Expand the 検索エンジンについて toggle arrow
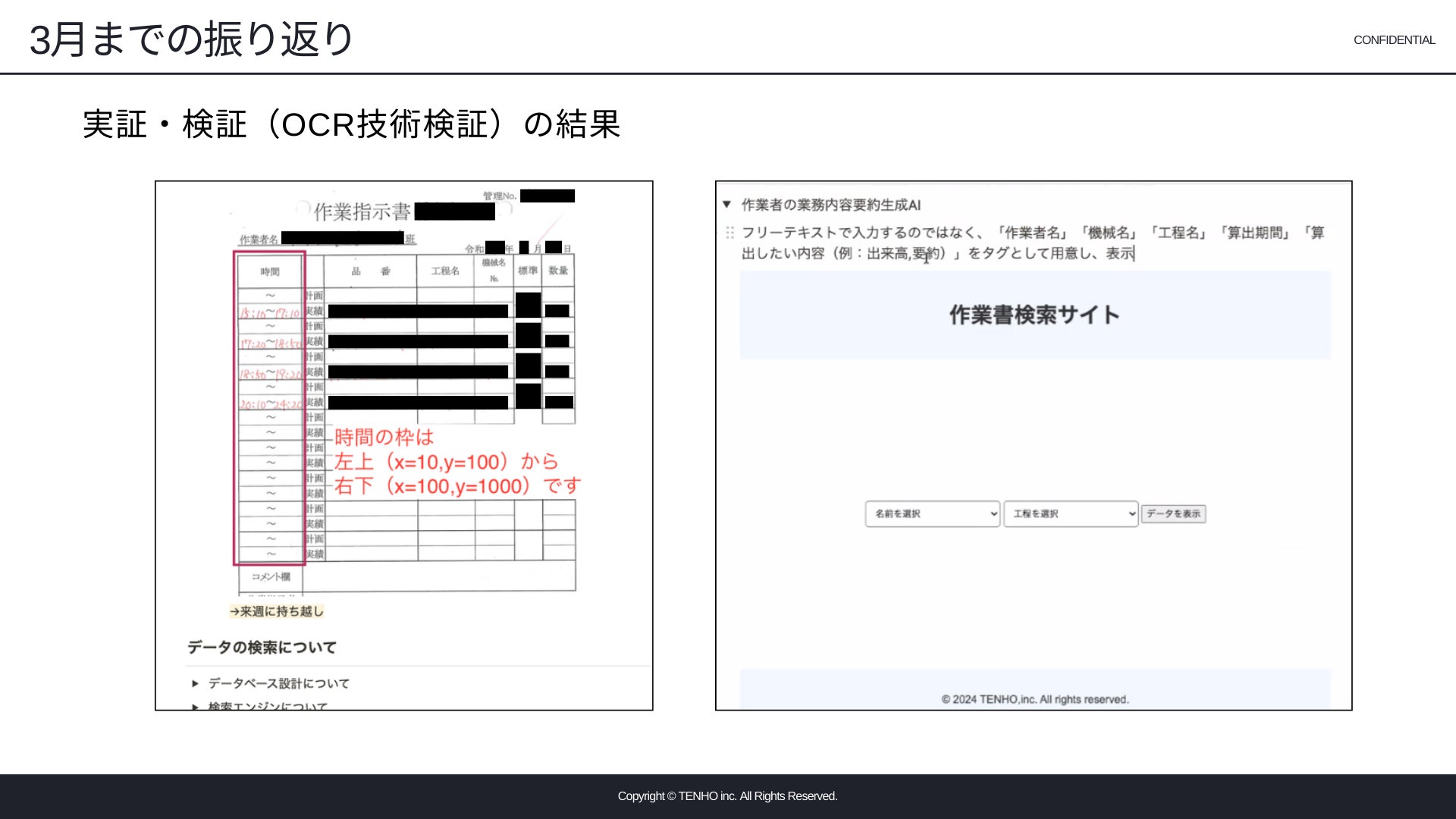The image size is (1456, 819). 196,706
